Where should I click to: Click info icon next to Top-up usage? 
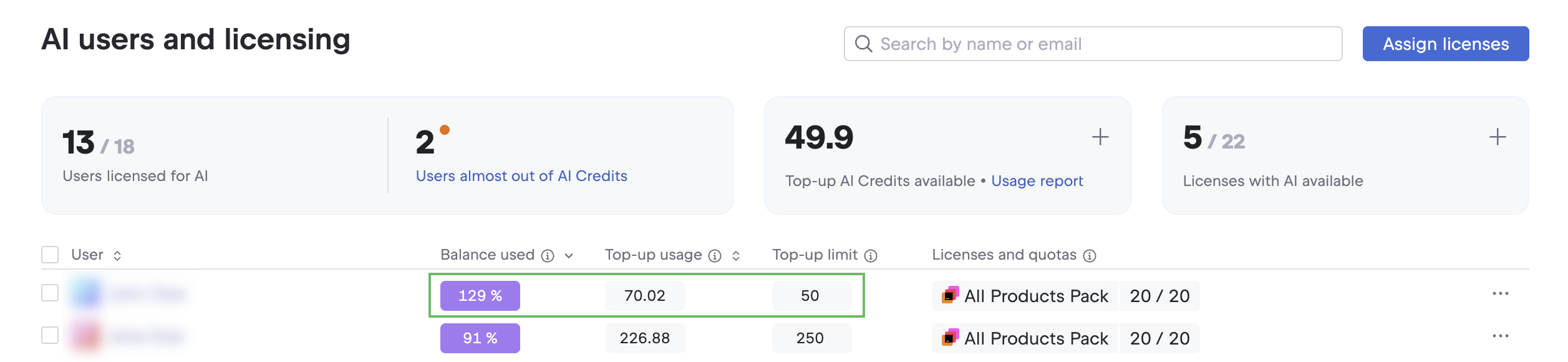point(715,256)
